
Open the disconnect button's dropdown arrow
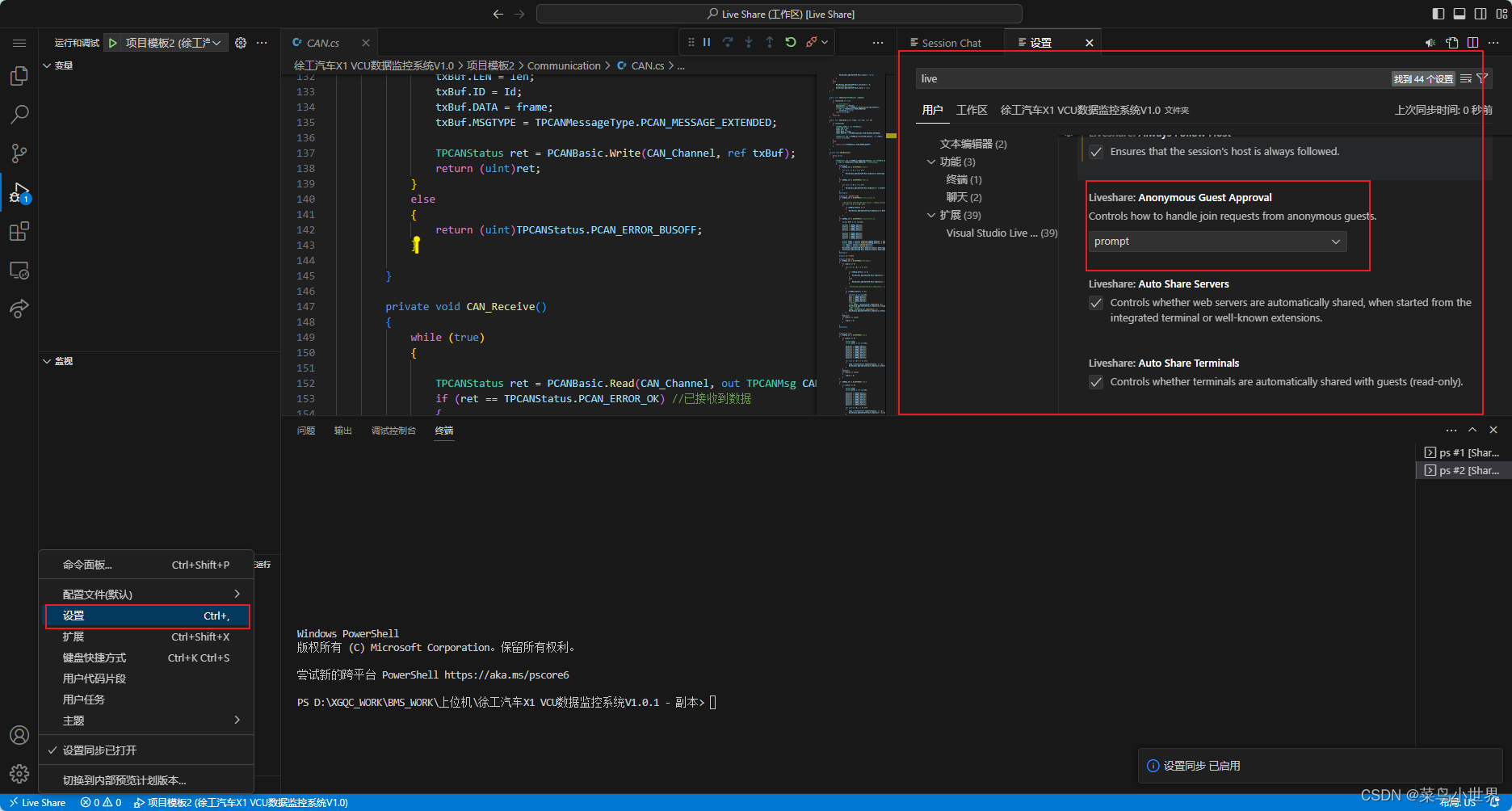coord(825,42)
